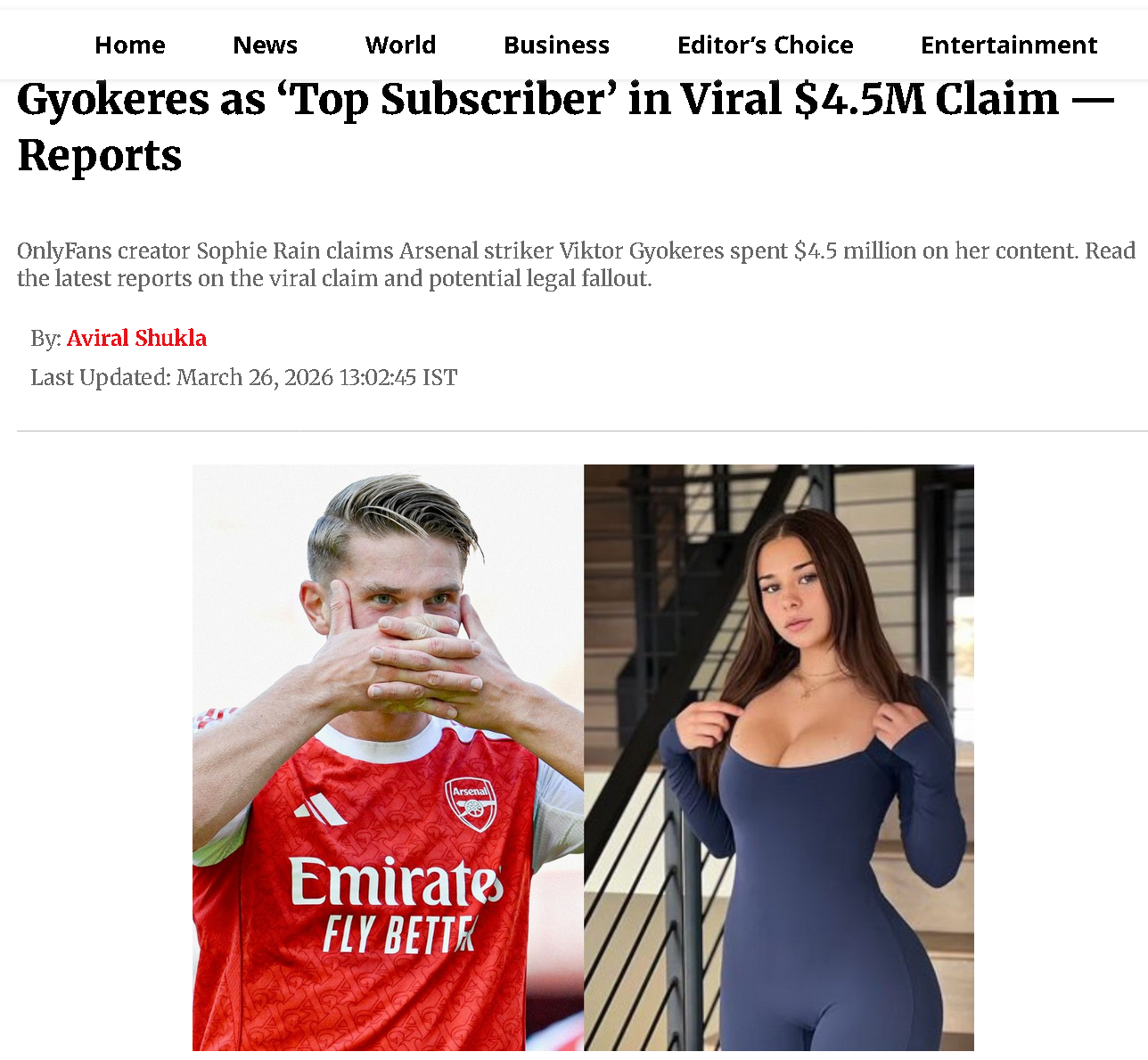This screenshot has width=1148, height=1060.
Task: Click the "By:" byline label
Action: (45, 339)
